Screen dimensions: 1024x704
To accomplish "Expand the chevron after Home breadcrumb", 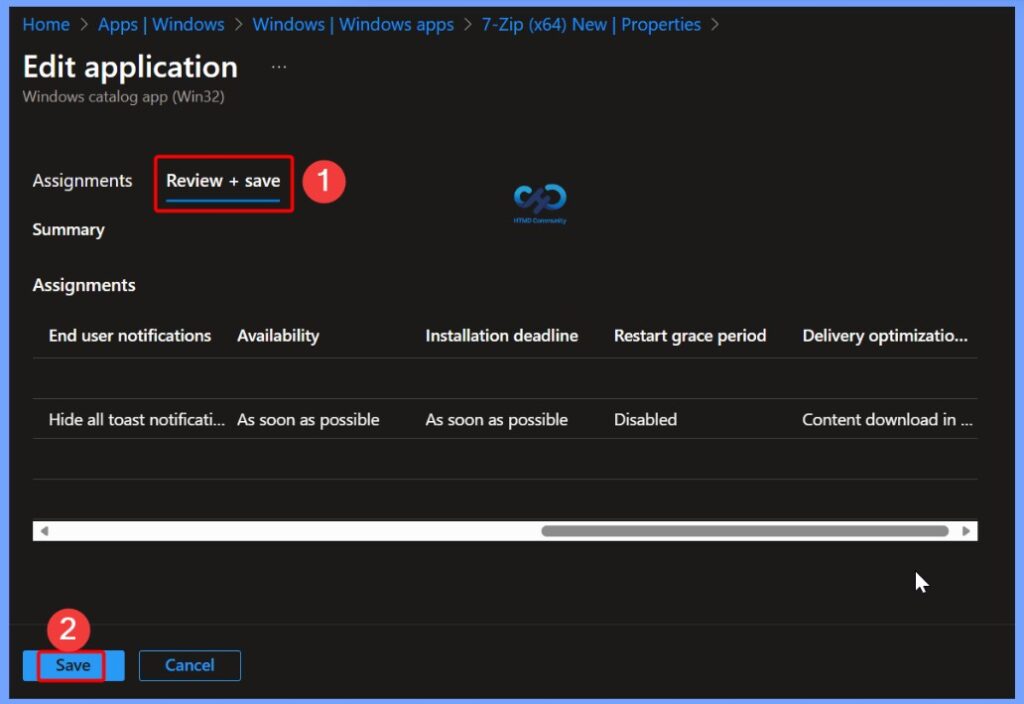I will [85, 24].
